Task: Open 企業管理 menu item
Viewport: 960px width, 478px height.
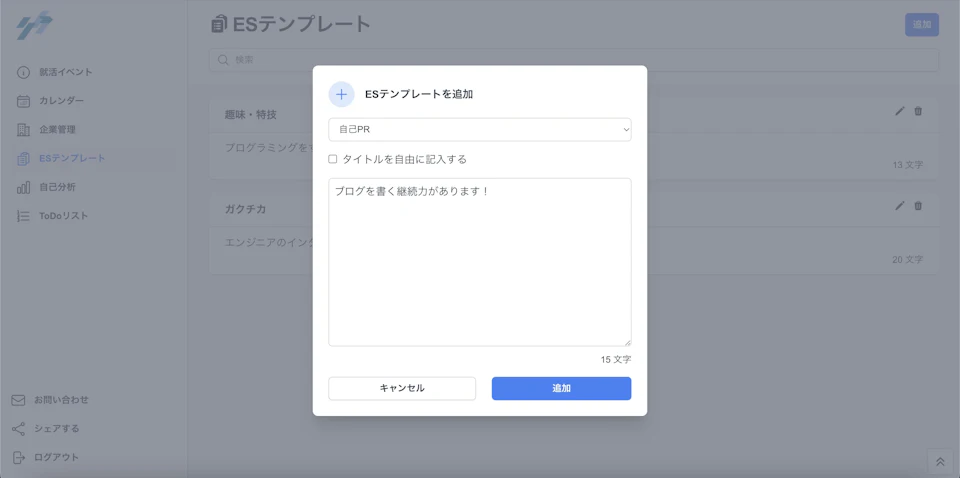Action: (x=58, y=130)
